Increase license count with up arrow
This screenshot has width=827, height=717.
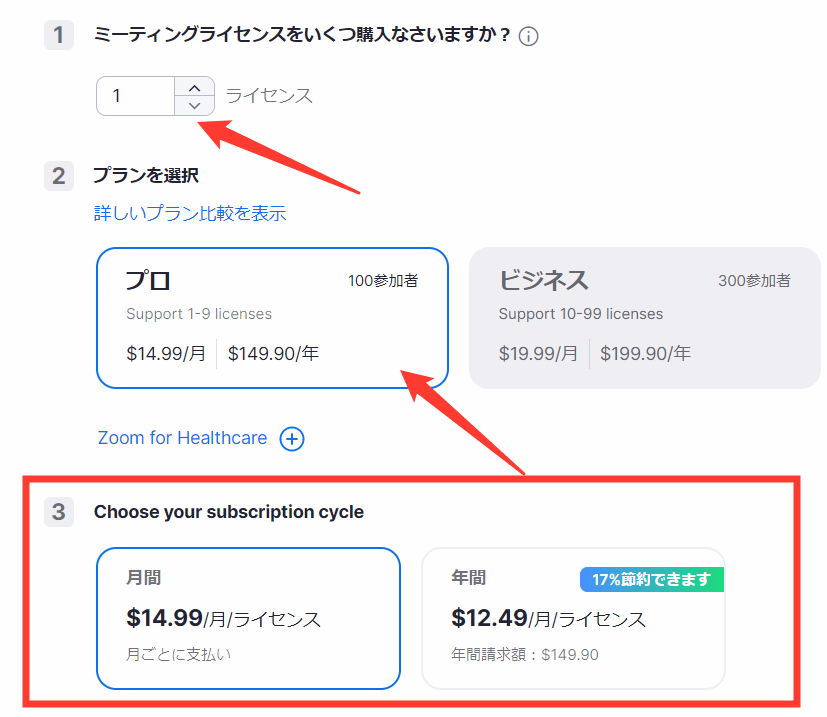[x=194, y=87]
